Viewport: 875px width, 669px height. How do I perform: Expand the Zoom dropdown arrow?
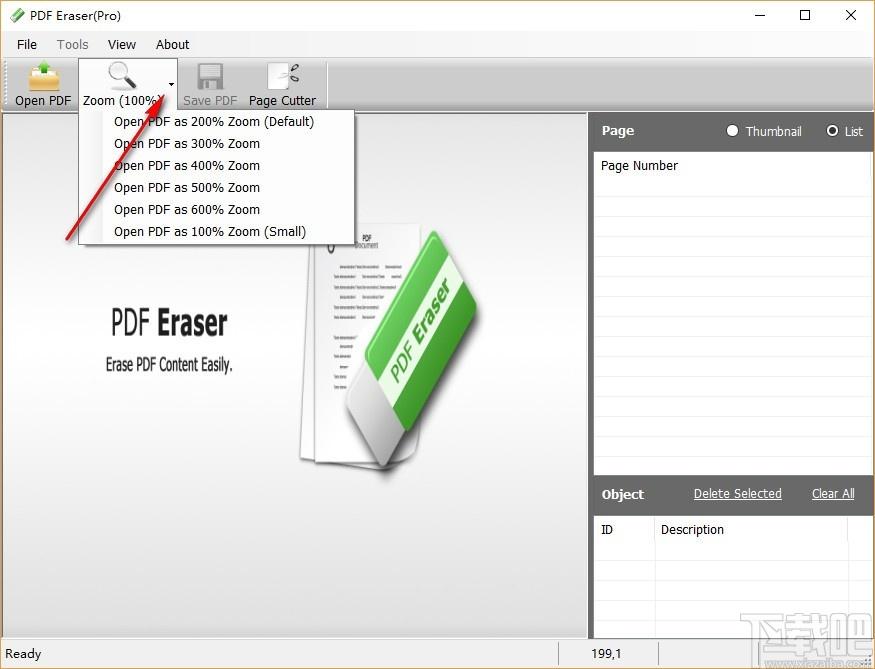click(171, 85)
